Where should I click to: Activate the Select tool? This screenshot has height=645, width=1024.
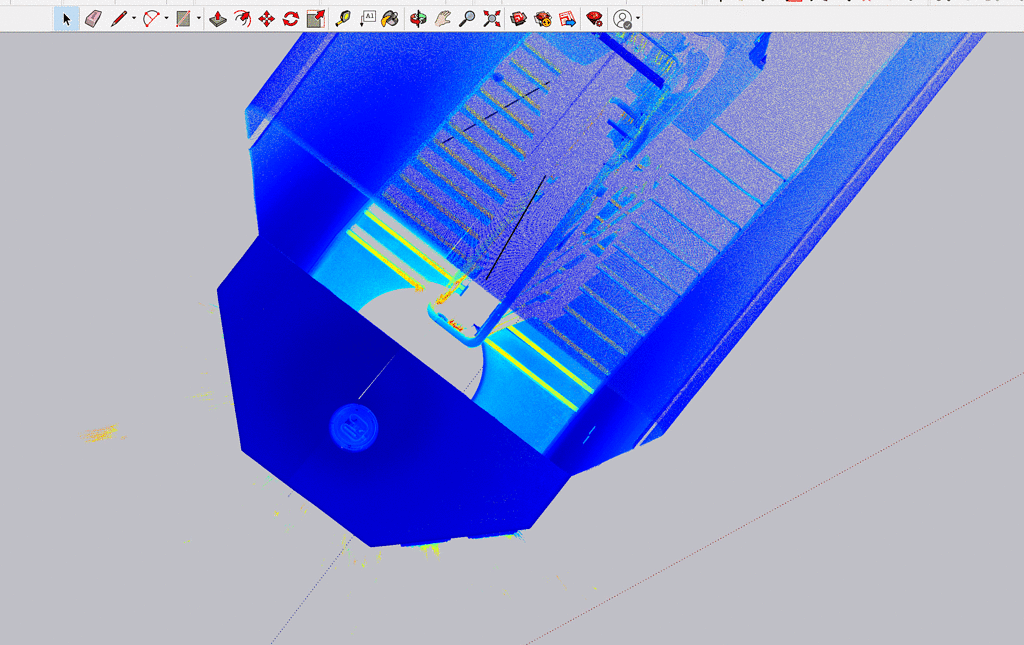coord(66,17)
